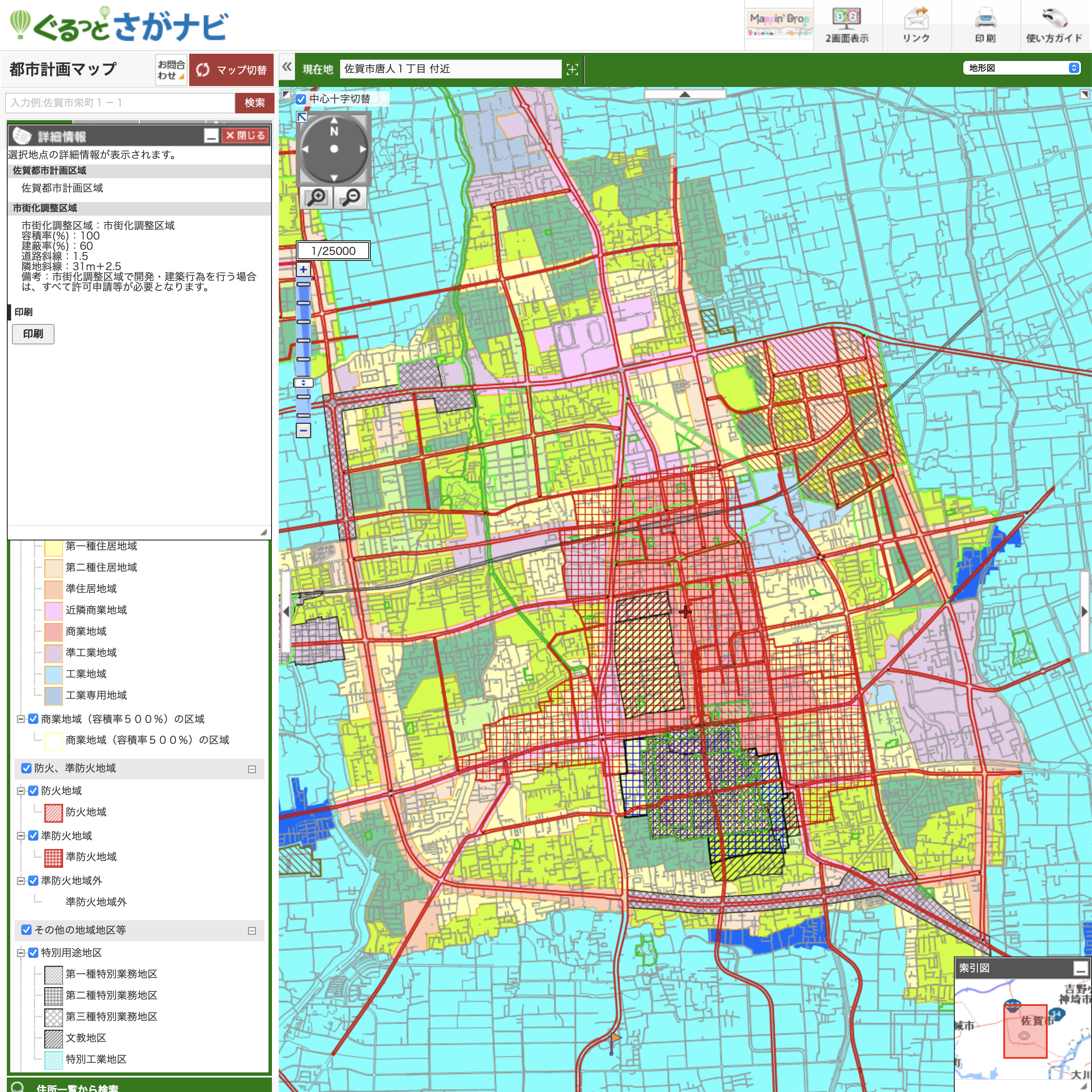Screen dimensions: 1092x1092
Task: Open the 地形図 map type dropdown
Action: pos(1021,68)
